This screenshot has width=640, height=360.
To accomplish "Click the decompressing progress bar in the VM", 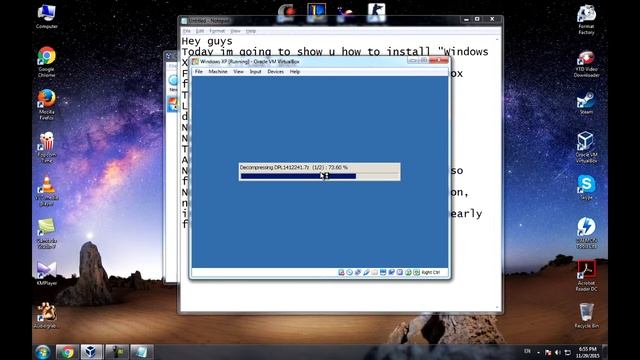I will point(320,176).
